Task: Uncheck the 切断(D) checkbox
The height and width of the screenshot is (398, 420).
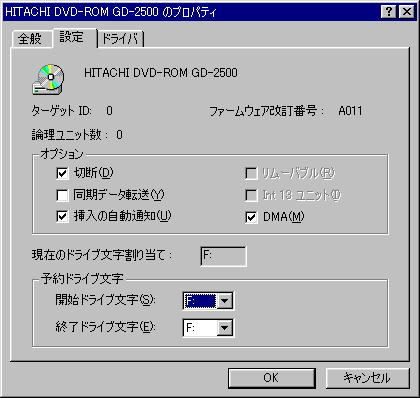Action: pos(62,173)
